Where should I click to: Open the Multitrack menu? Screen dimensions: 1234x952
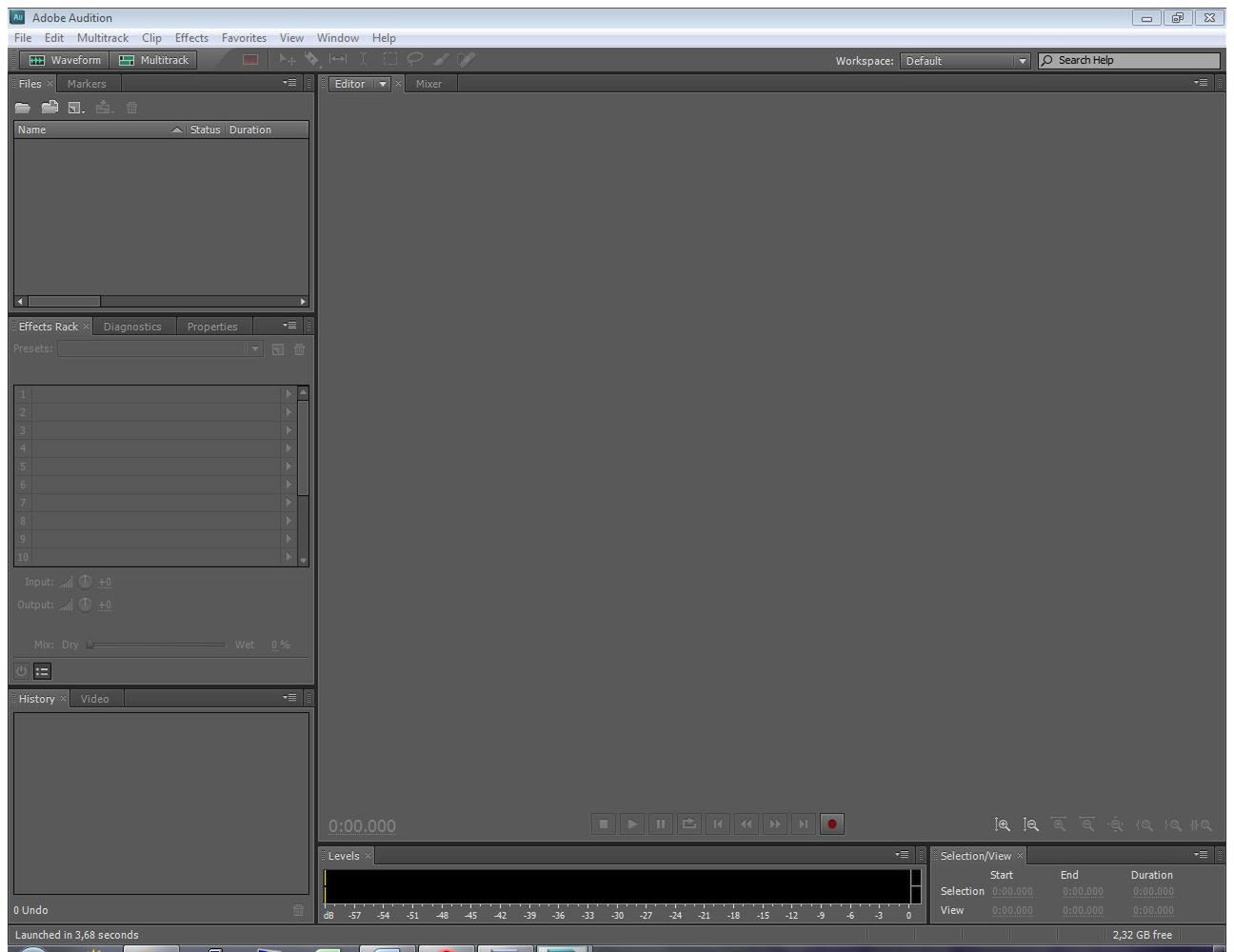(x=103, y=38)
